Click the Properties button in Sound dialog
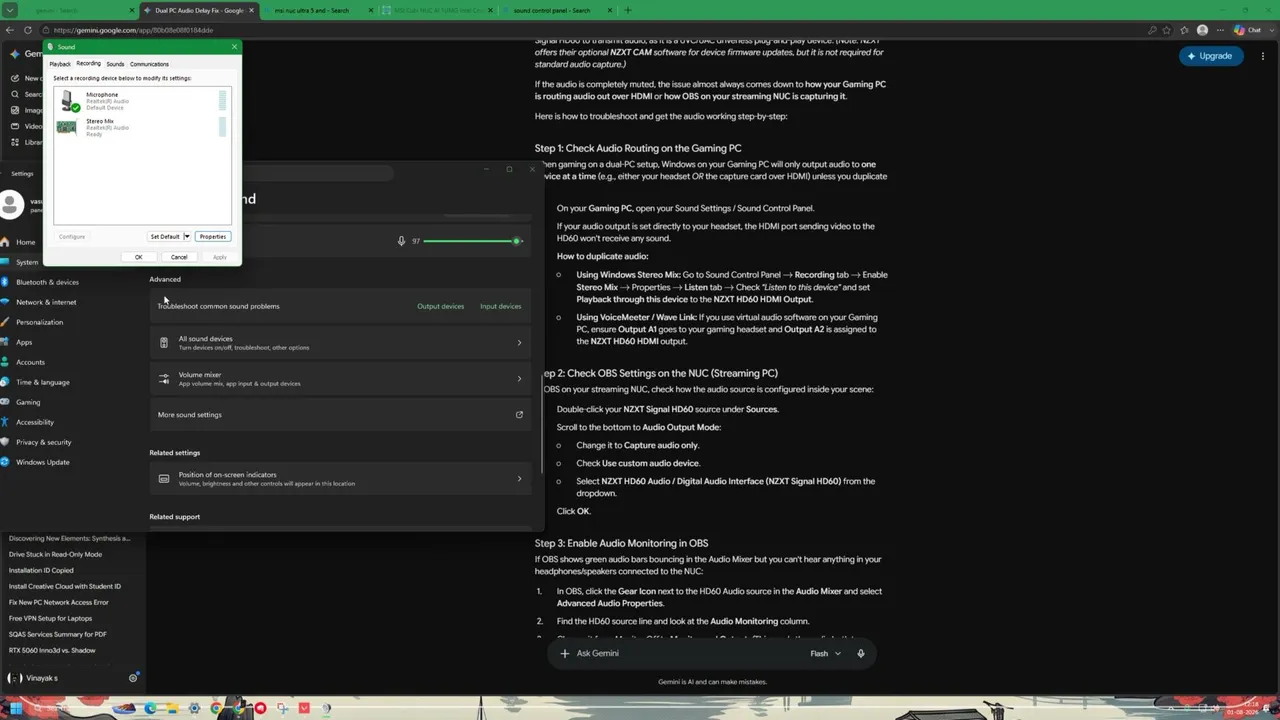The height and width of the screenshot is (720, 1280). 213,237
